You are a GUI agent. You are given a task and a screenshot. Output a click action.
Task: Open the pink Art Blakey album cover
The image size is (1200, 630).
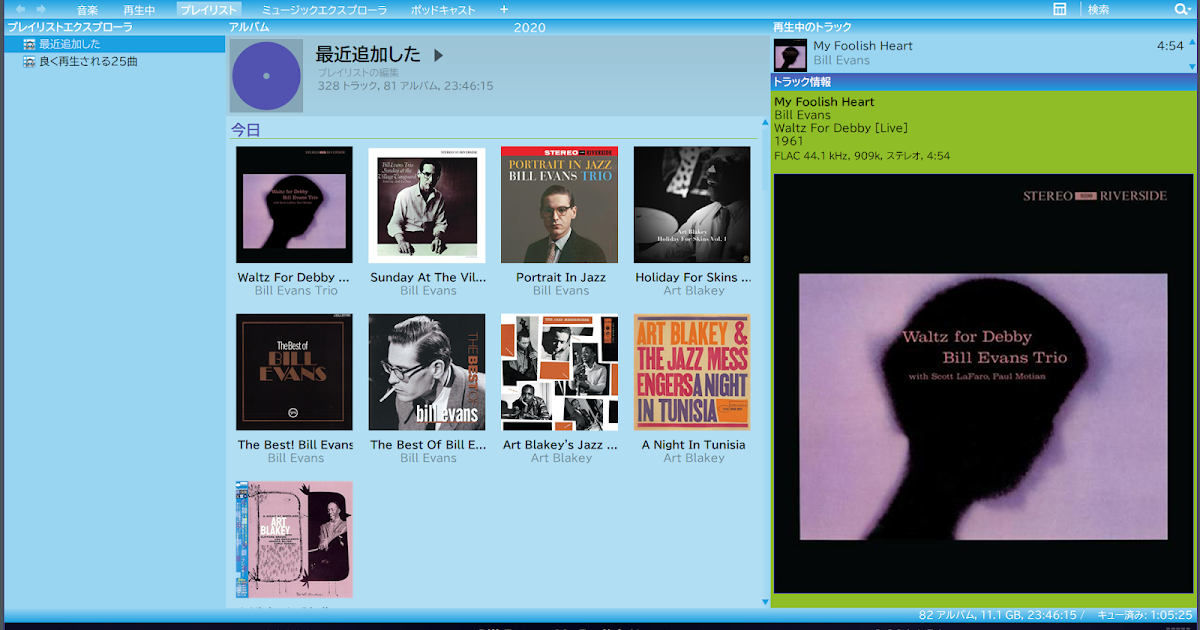pos(294,539)
